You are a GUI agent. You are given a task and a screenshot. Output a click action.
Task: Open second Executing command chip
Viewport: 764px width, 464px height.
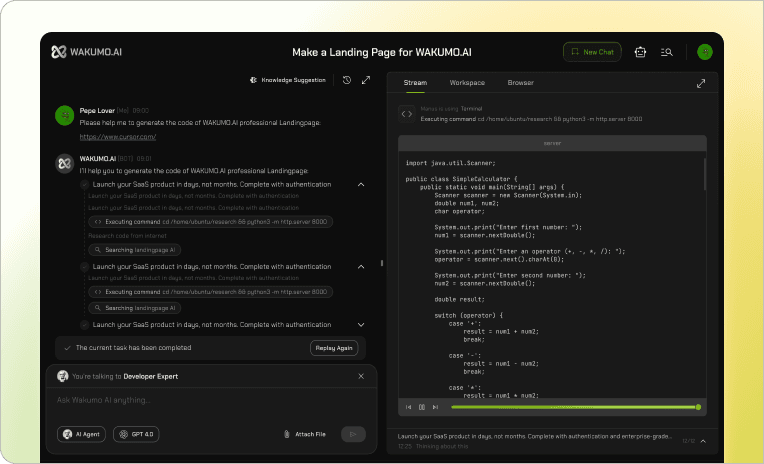(x=210, y=292)
